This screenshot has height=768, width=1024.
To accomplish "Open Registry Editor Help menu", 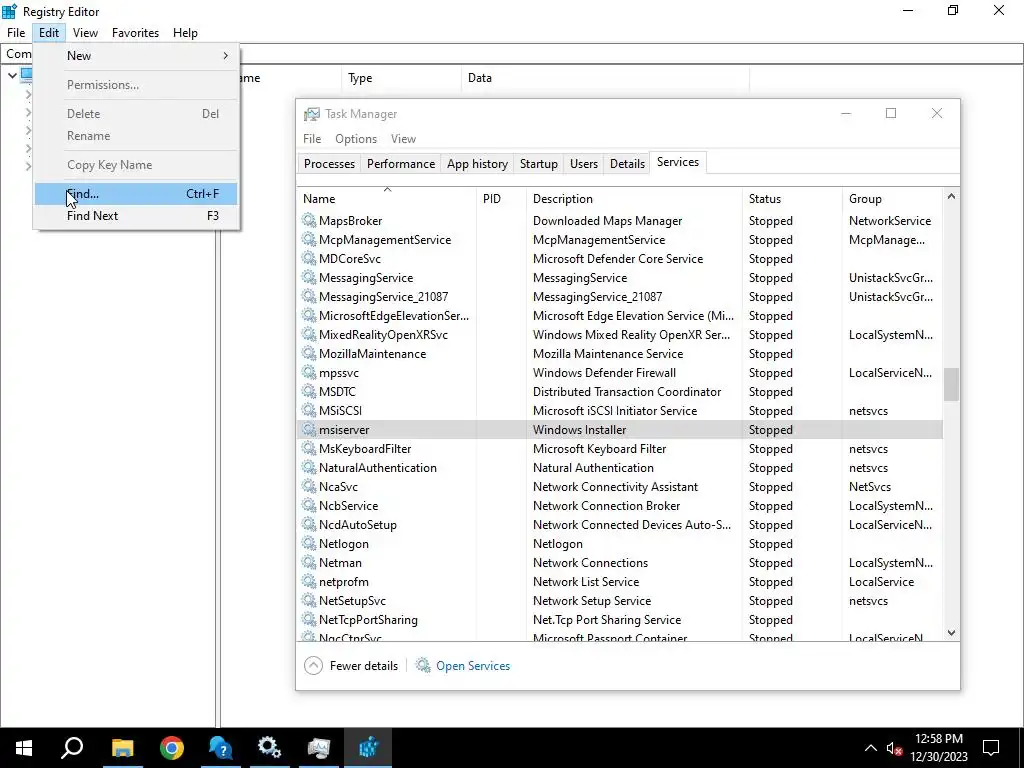I will pos(185,33).
